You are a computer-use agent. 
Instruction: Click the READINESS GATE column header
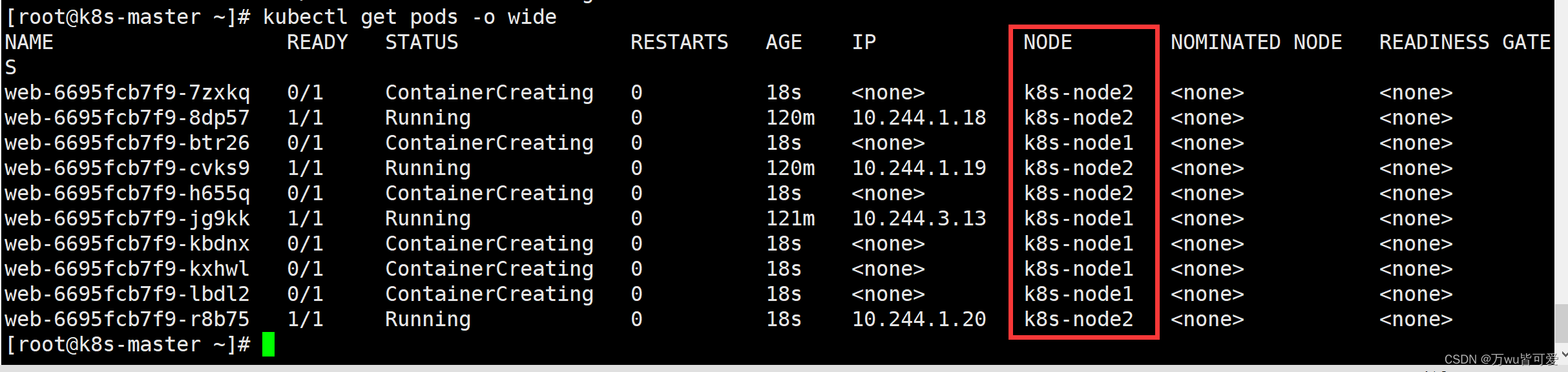click(x=1465, y=42)
